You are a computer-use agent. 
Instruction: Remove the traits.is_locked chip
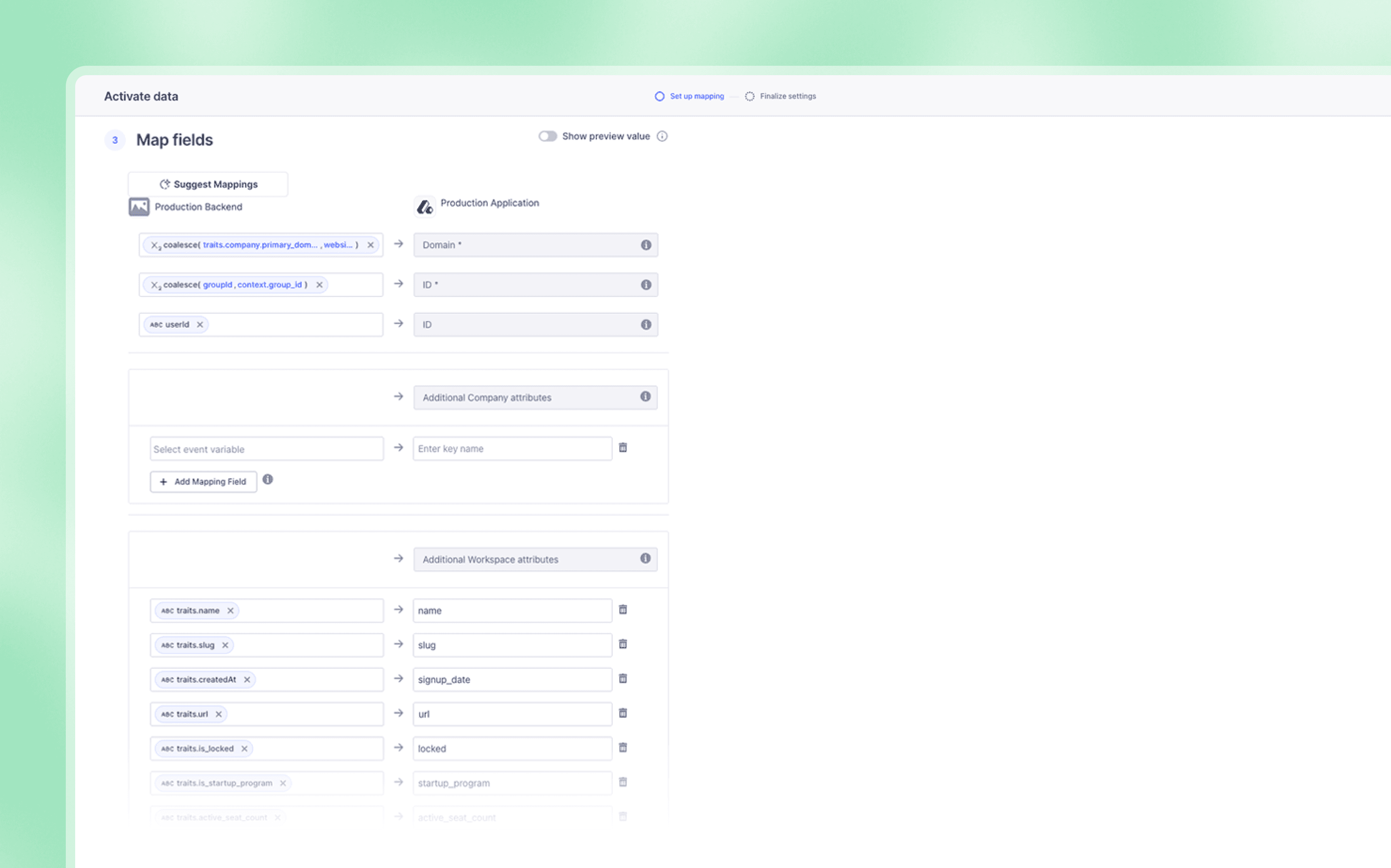tap(244, 749)
